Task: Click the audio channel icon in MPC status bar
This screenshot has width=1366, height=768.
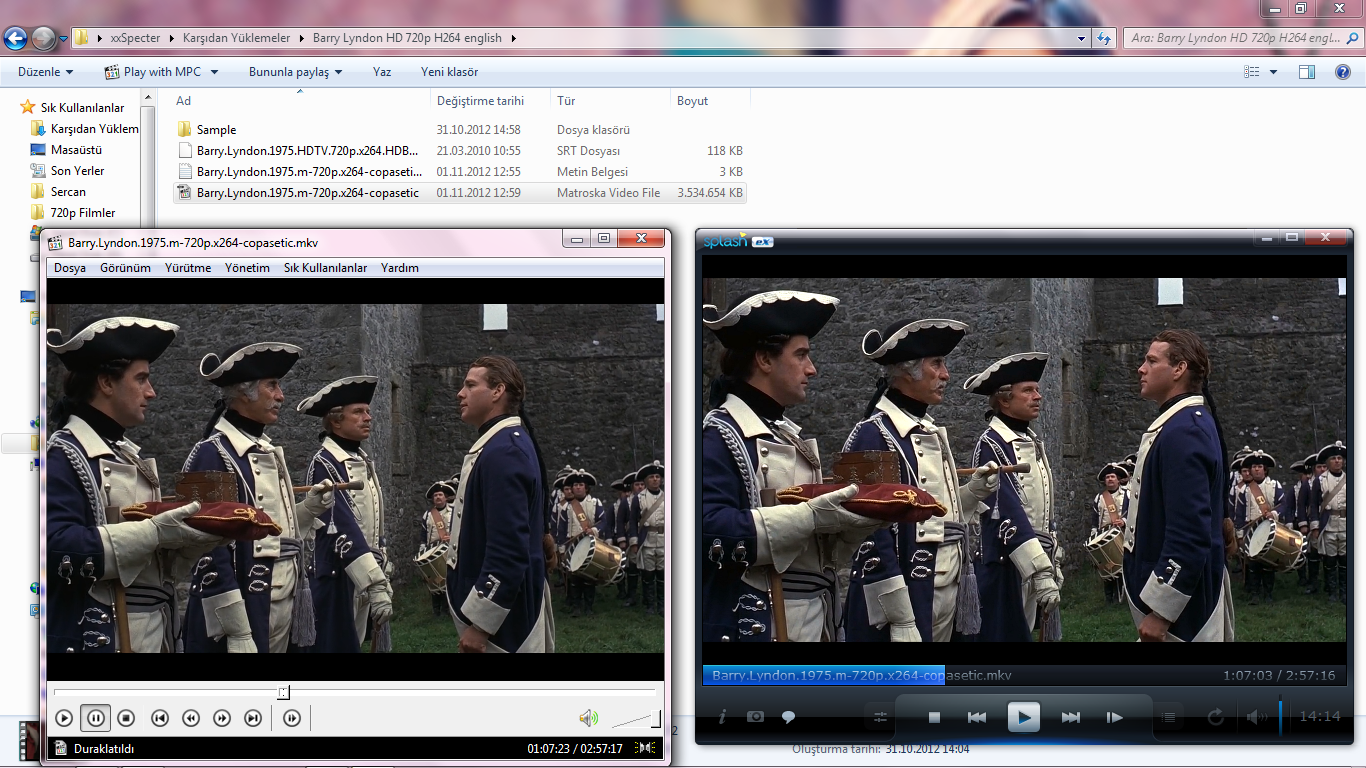Action: (647, 748)
